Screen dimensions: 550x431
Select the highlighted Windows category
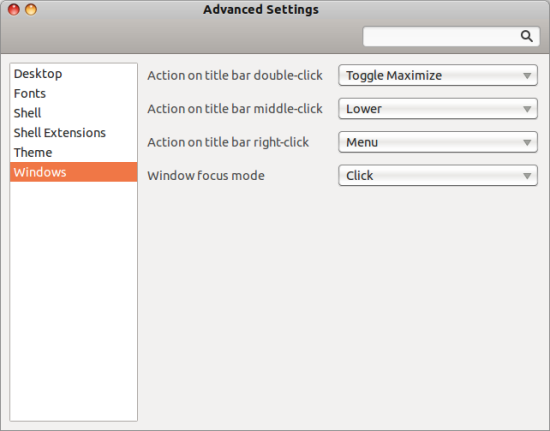pos(73,172)
